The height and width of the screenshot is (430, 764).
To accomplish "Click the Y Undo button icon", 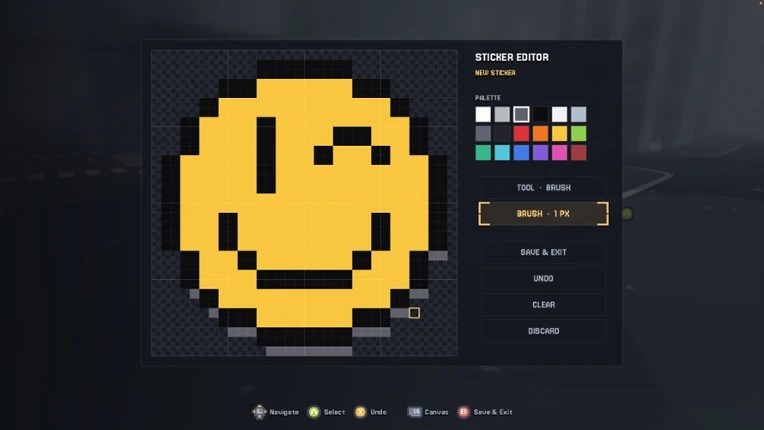I will click(360, 412).
